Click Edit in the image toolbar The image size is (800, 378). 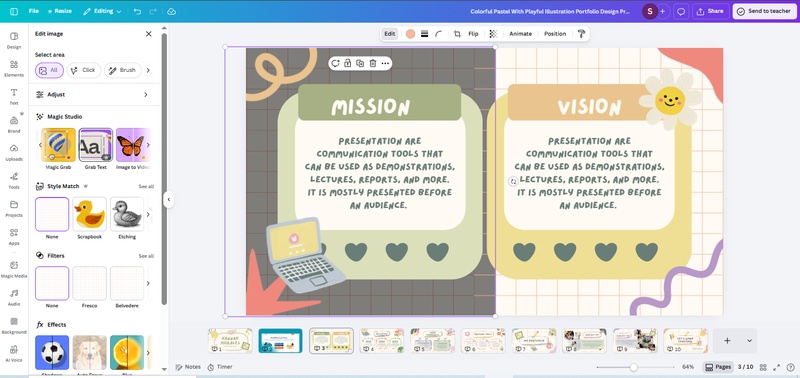(390, 34)
